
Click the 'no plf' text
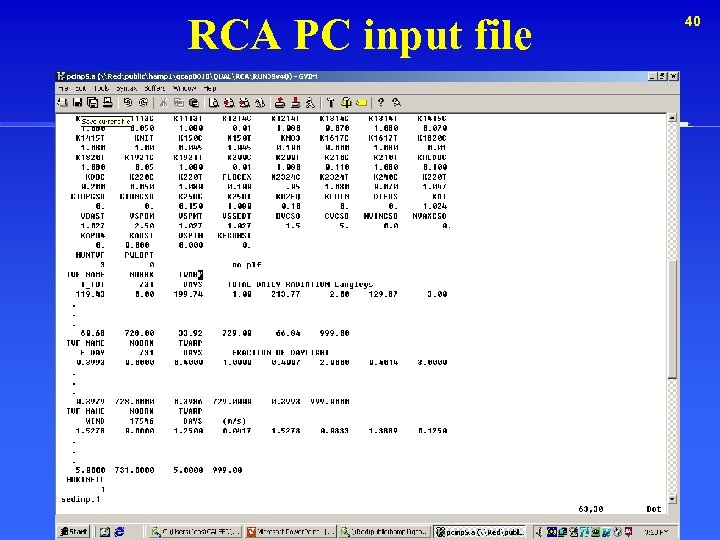coord(247,265)
